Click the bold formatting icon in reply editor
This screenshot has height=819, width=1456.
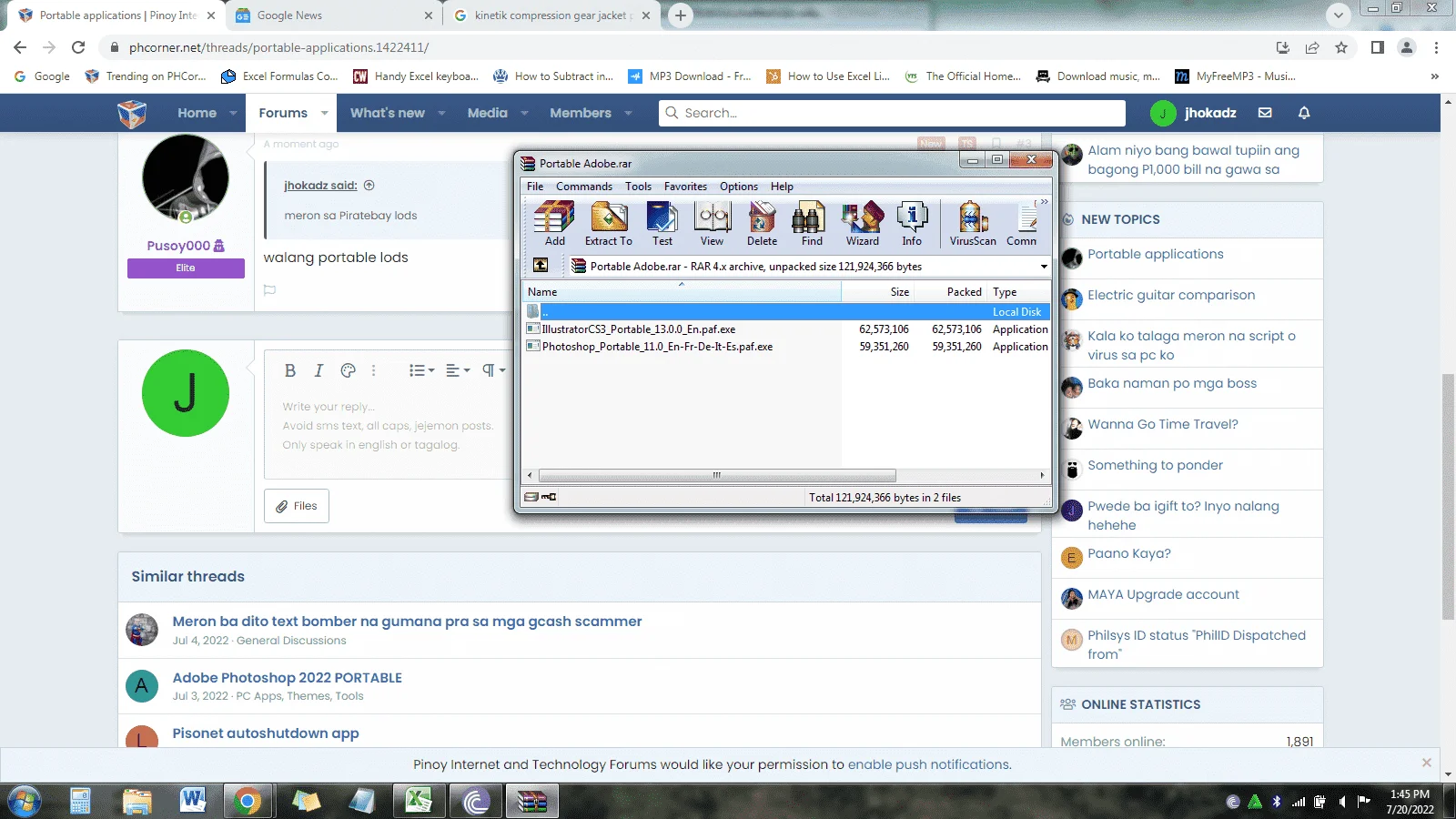[x=290, y=370]
